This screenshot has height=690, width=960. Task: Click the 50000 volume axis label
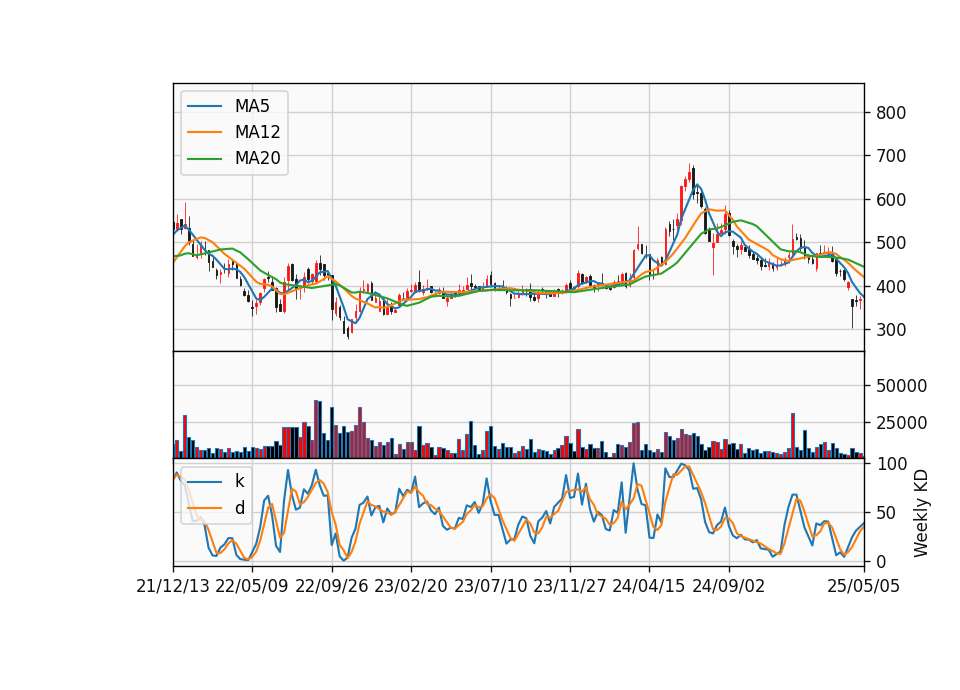pyautogui.click(x=901, y=386)
